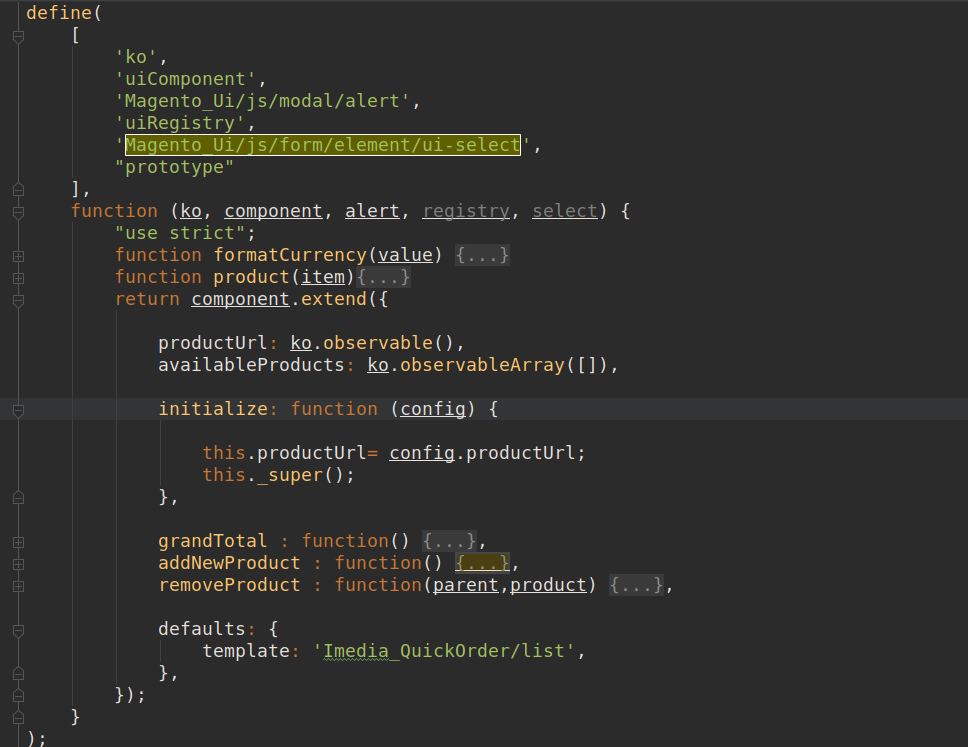Collapse the dependency array using gutter fold icon
Image resolution: width=968 pixels, height=747 pixels.
[x=18, y=36]
